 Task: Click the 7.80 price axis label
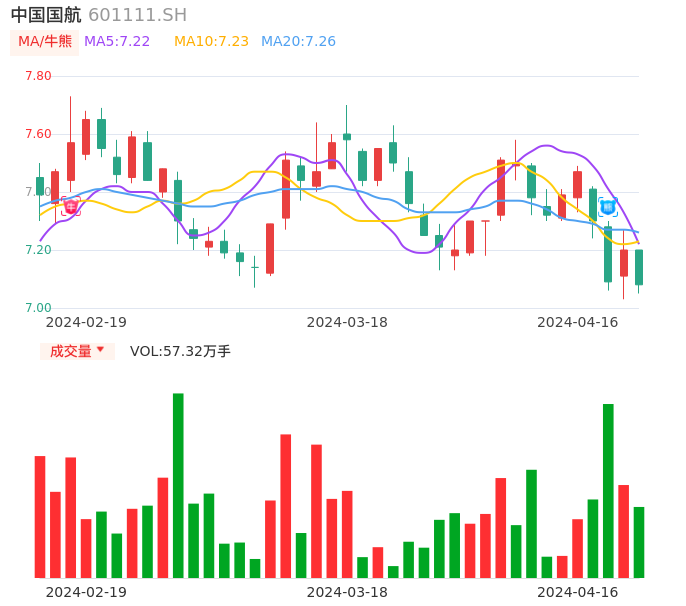38,76
